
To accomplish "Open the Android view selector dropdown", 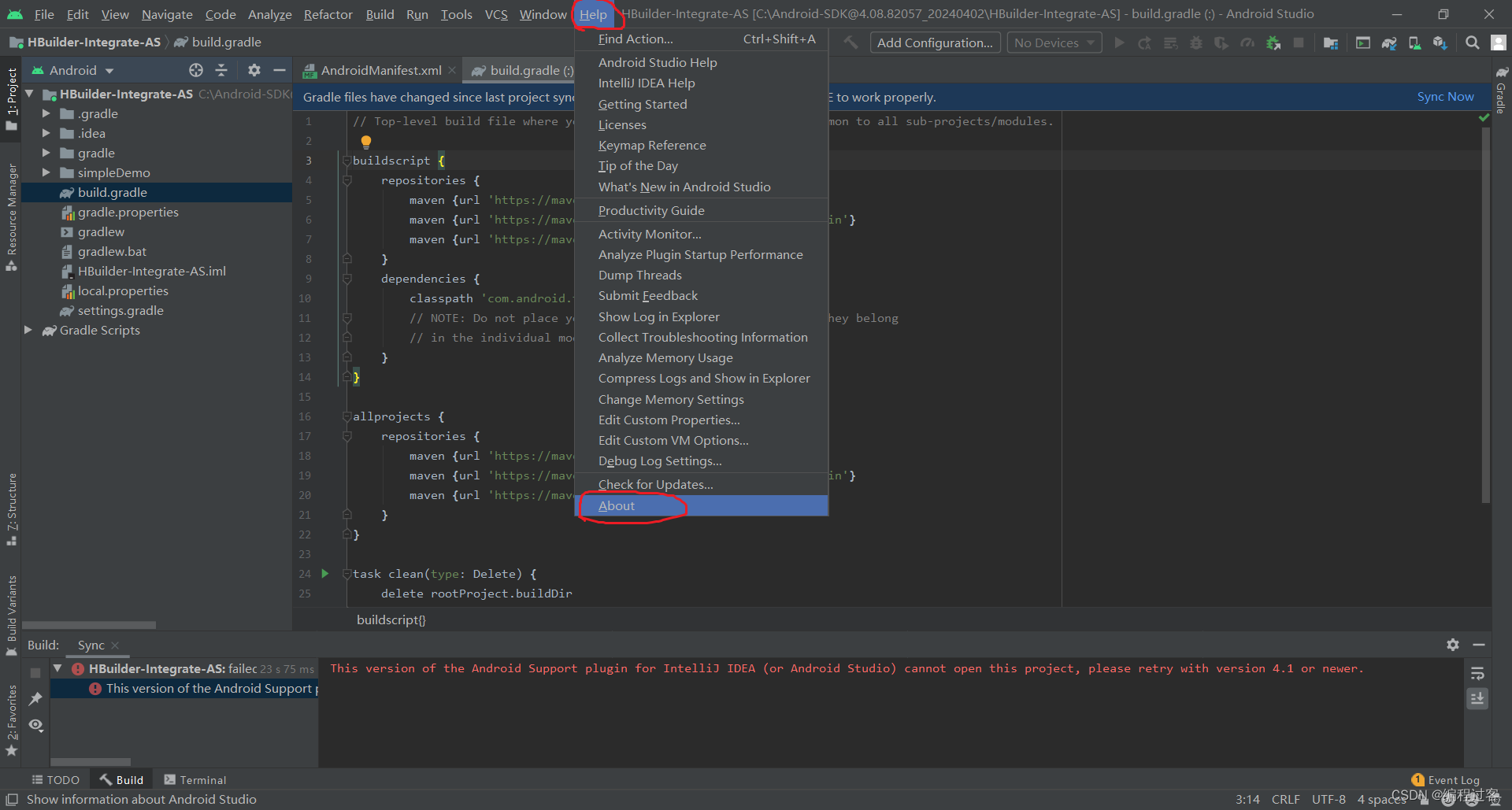I will click(72, 70).
